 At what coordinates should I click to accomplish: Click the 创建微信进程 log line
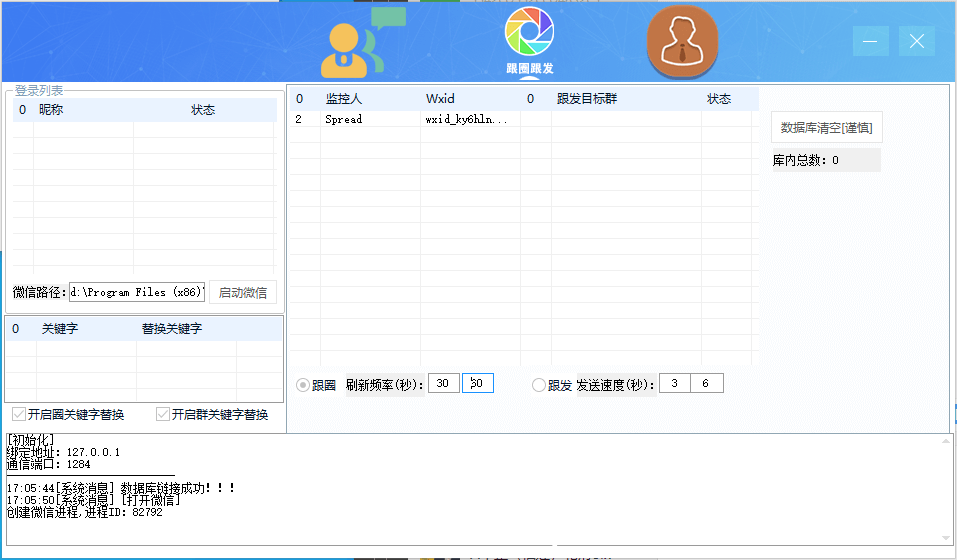(84, 512)
